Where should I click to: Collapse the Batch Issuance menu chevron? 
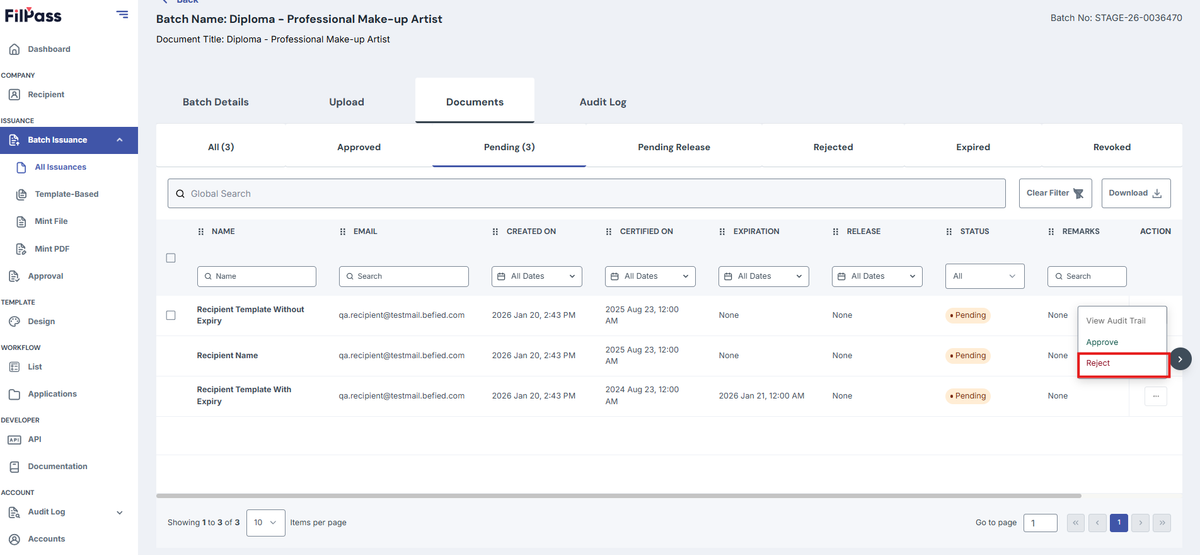point(120,140)
